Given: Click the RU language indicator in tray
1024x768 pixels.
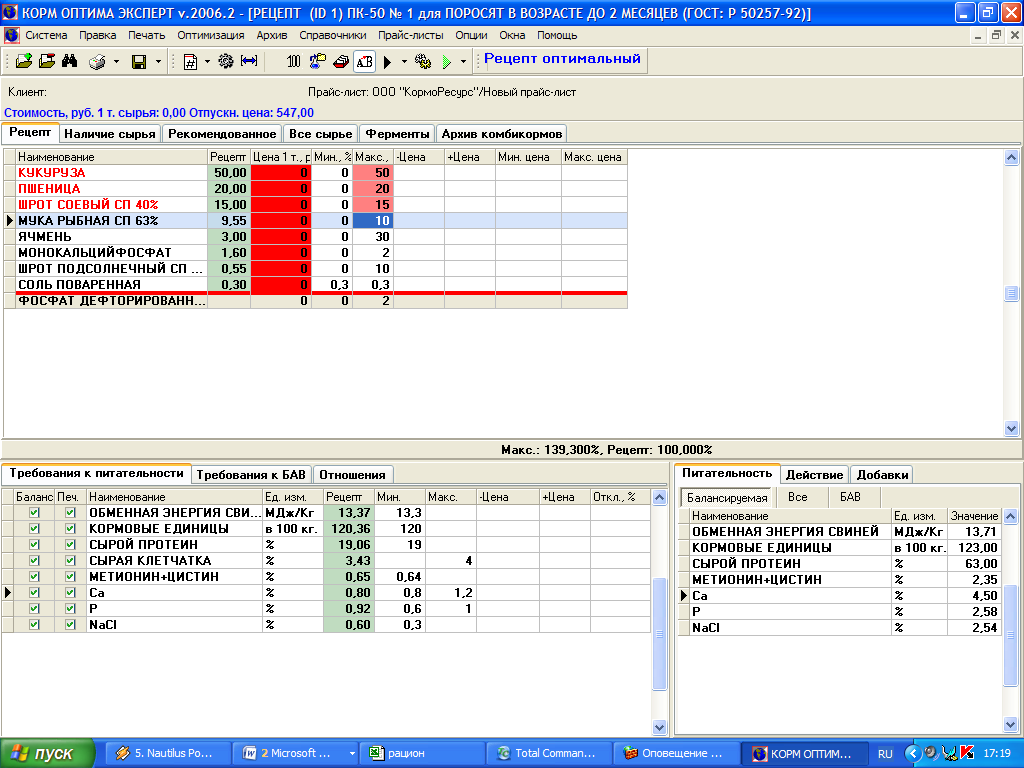Looking at the screenshot, I should (885, 754).
